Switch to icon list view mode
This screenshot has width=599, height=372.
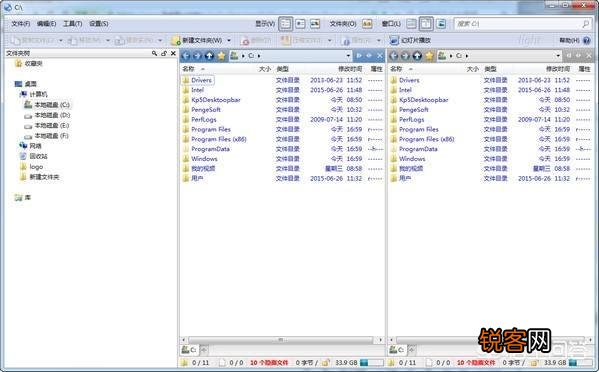(301, 24)
